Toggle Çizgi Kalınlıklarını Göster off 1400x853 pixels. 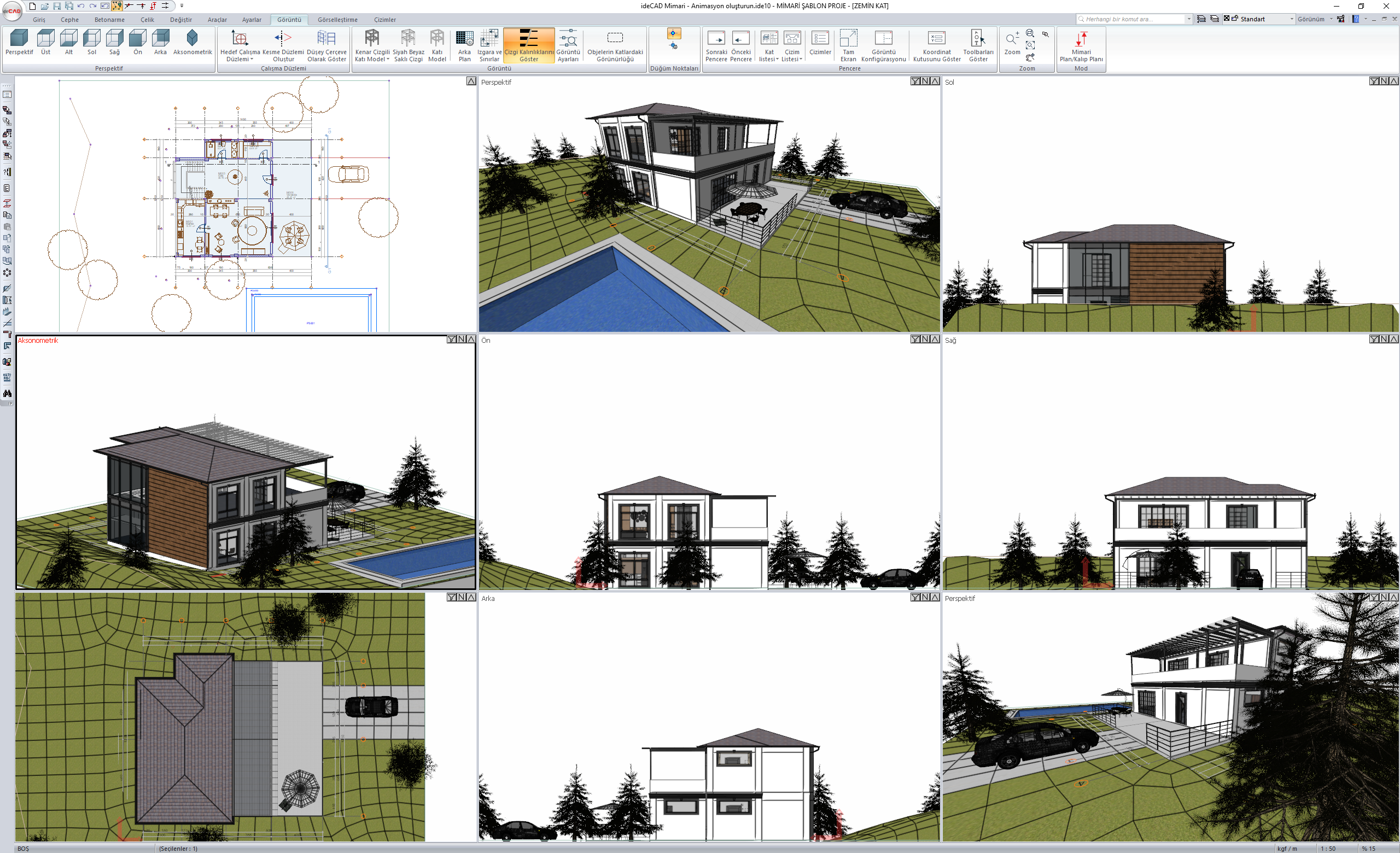(x=528, y=39)
